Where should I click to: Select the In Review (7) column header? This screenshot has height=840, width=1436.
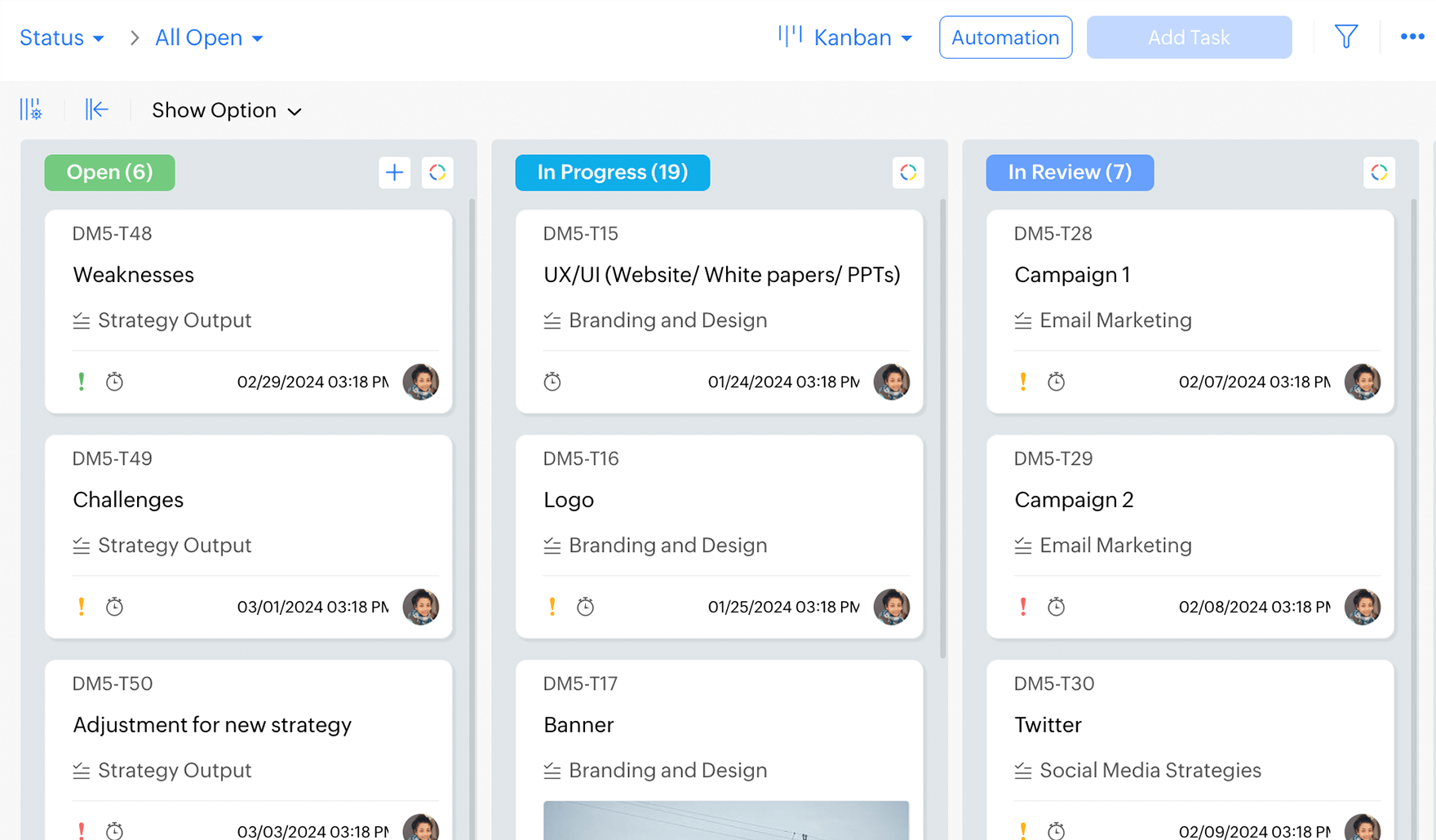(1069, 172)
